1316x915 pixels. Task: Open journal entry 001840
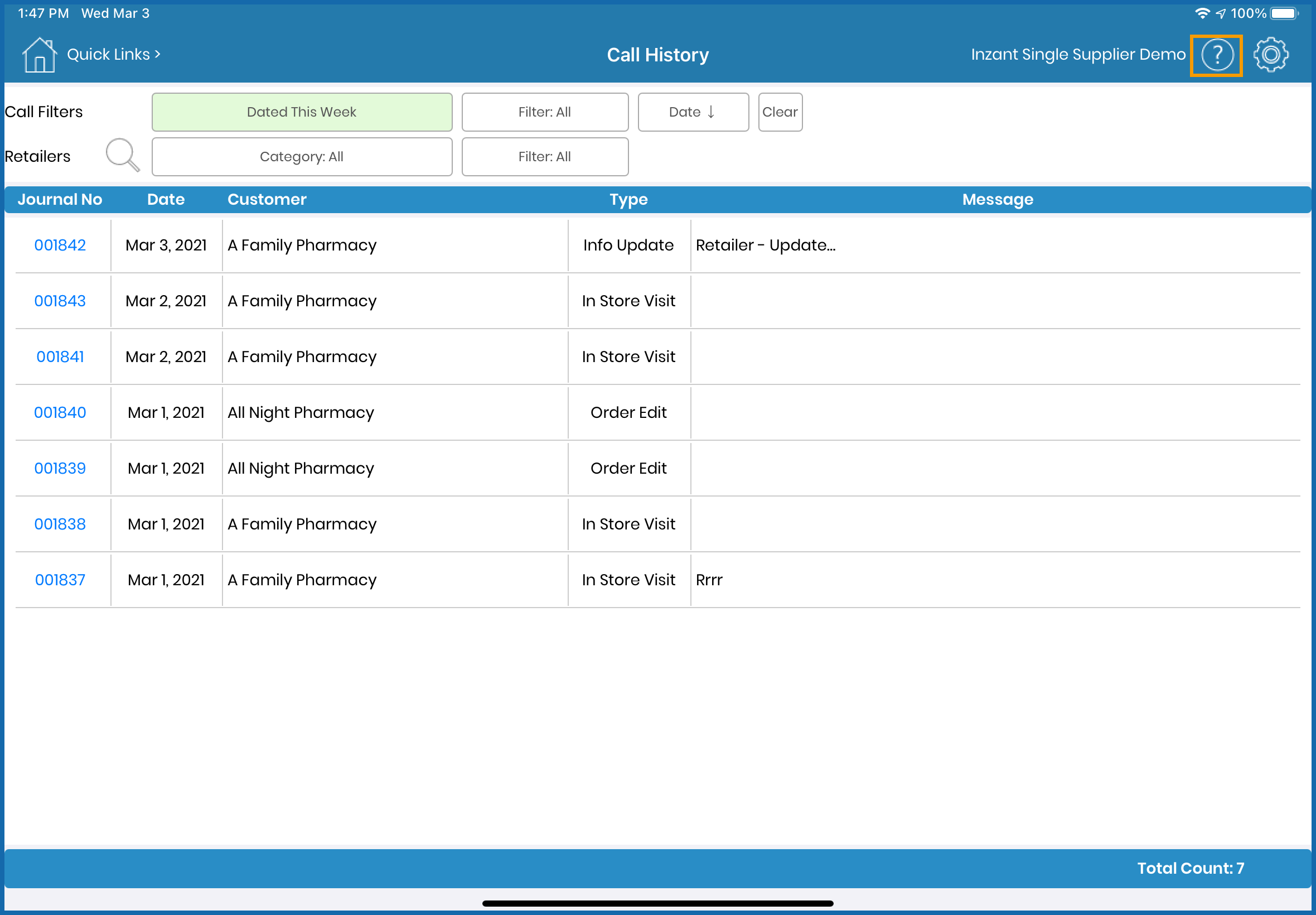[60, 412]
